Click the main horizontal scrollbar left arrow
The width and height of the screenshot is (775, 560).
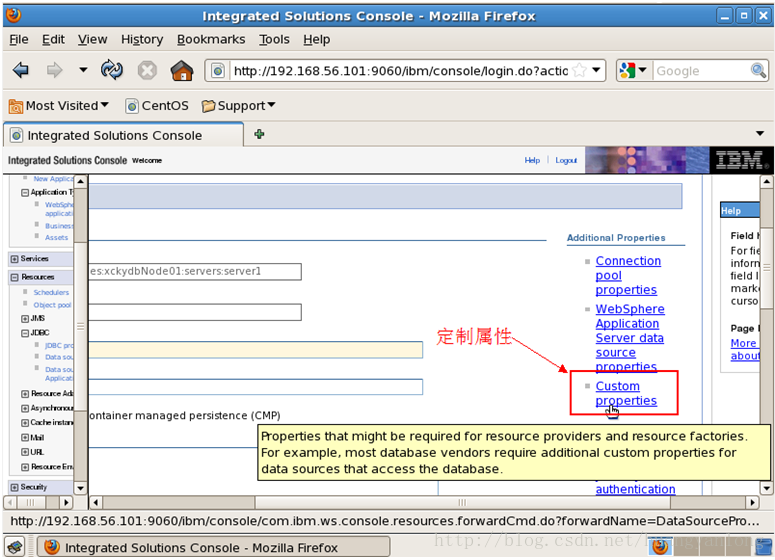tap(96, 503)
